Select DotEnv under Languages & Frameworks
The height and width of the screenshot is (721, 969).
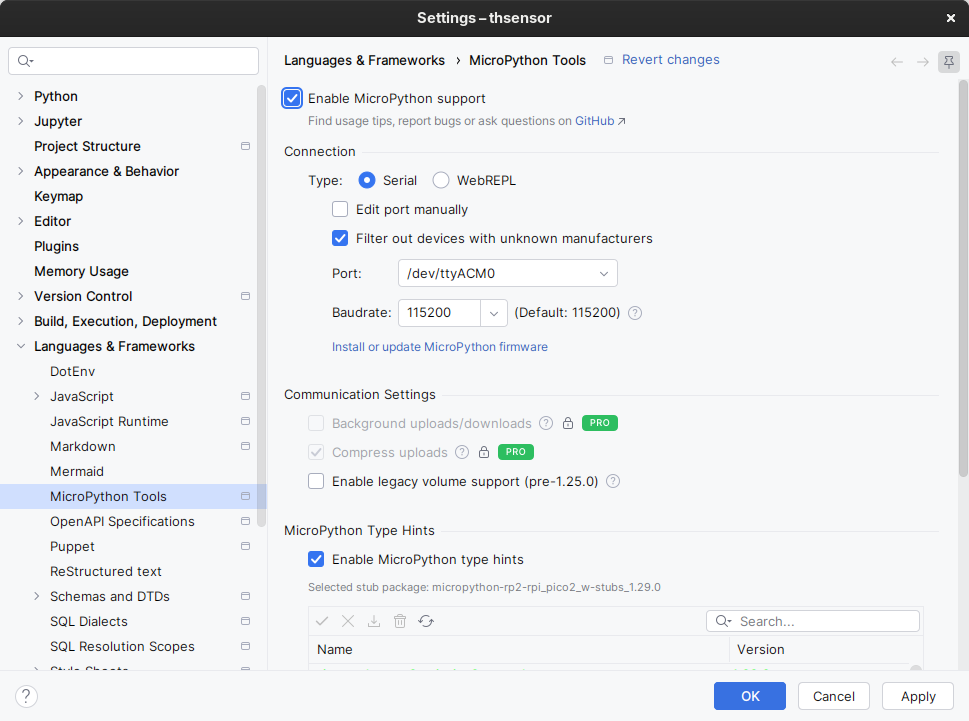(72, 371)
